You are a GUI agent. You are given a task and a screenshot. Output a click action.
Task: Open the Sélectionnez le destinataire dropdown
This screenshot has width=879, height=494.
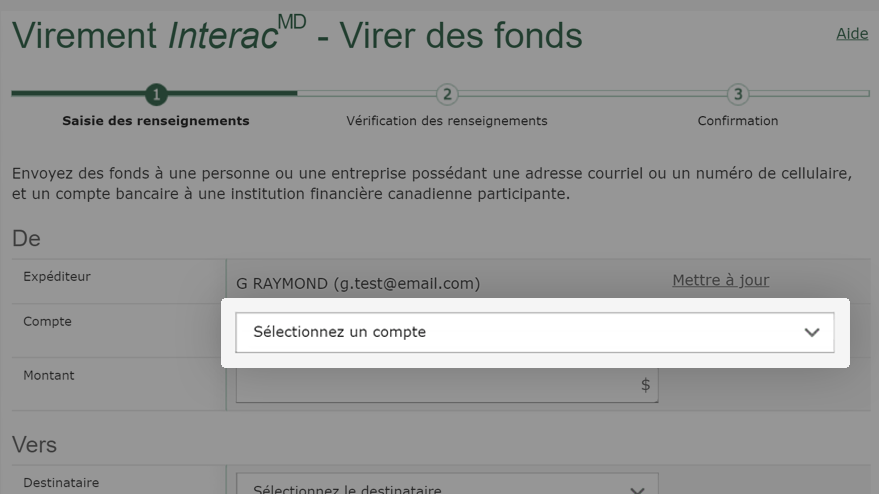coord(447,484)
